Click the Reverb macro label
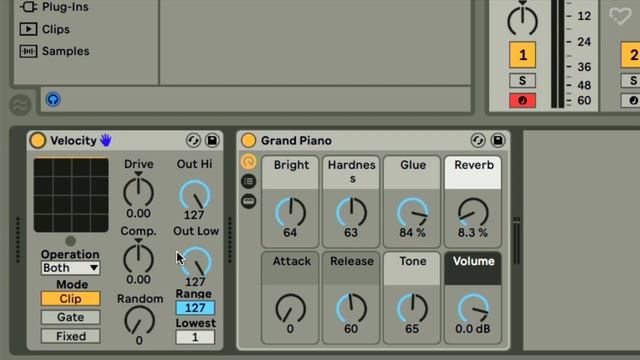 (x=473, y=165)
